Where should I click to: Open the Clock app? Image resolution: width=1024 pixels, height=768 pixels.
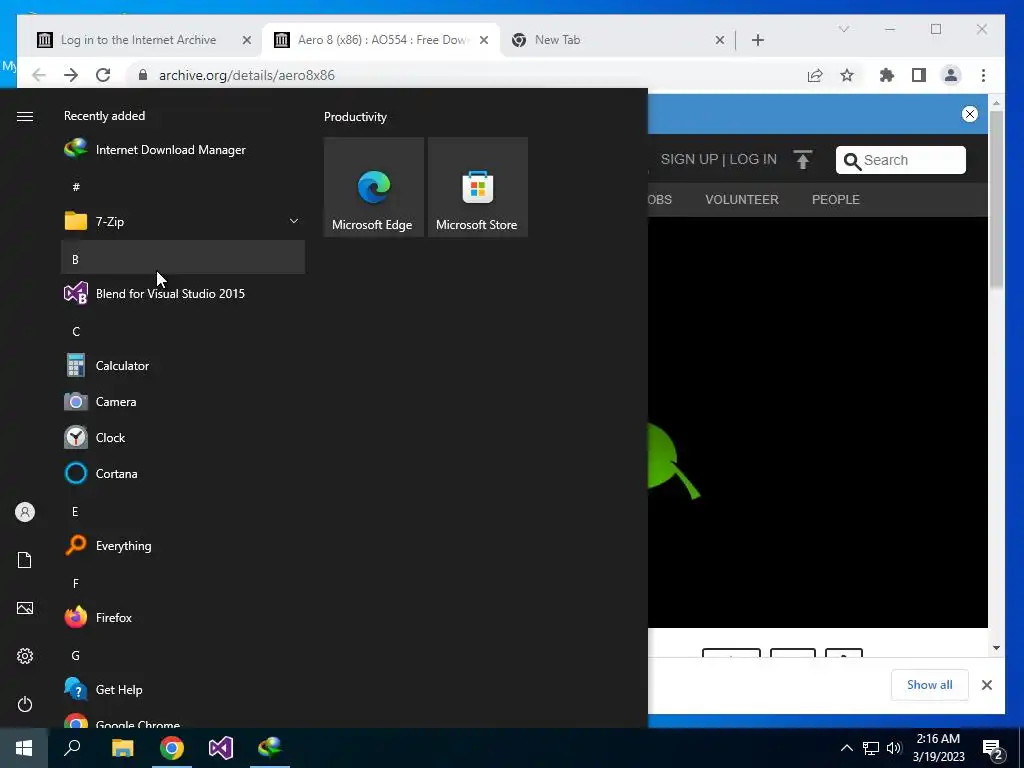pyautogui.click(x=183, y=437)
